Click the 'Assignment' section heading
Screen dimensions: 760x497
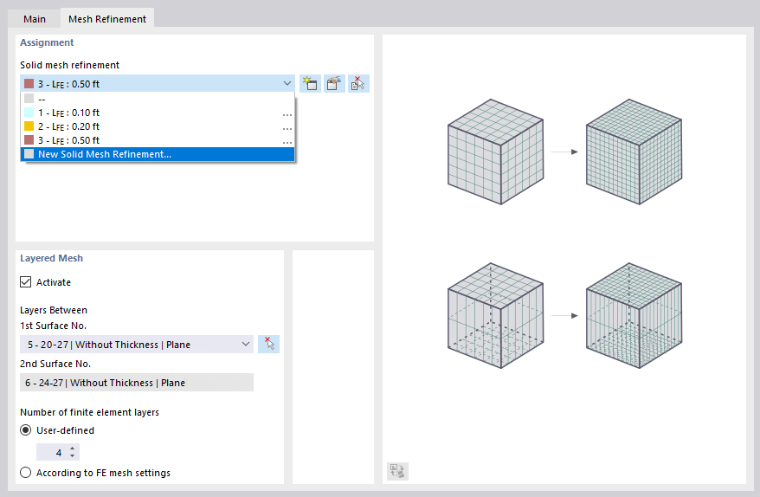point(47,43)
